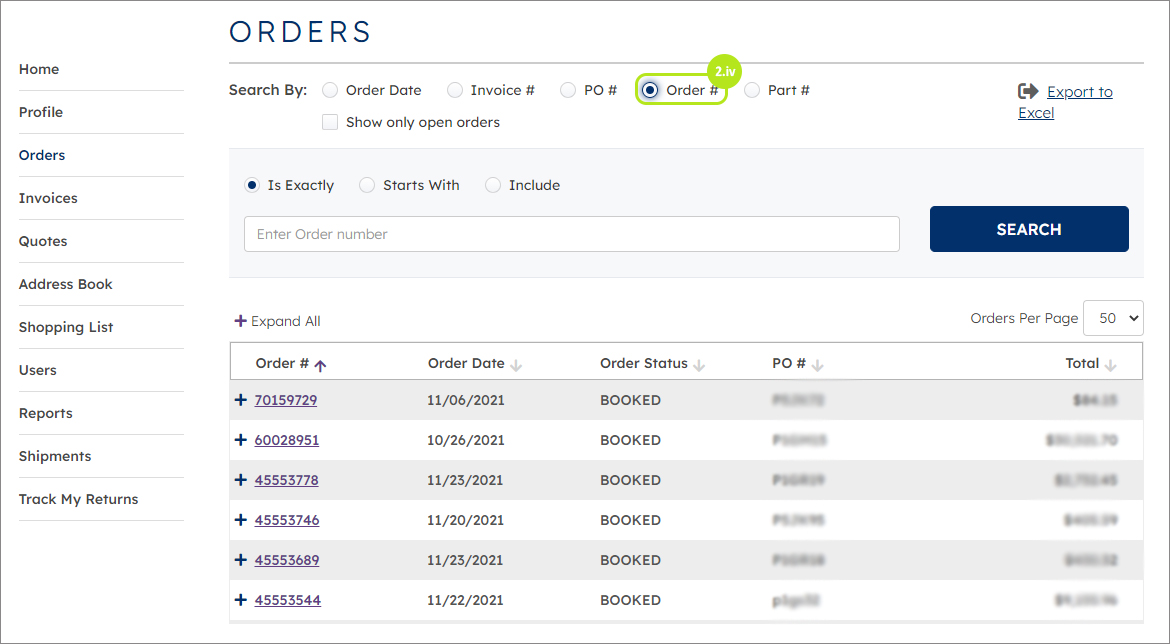
Task: Open Reports in the sidebar
Action: pyautogui.click(x=46, y=413)
